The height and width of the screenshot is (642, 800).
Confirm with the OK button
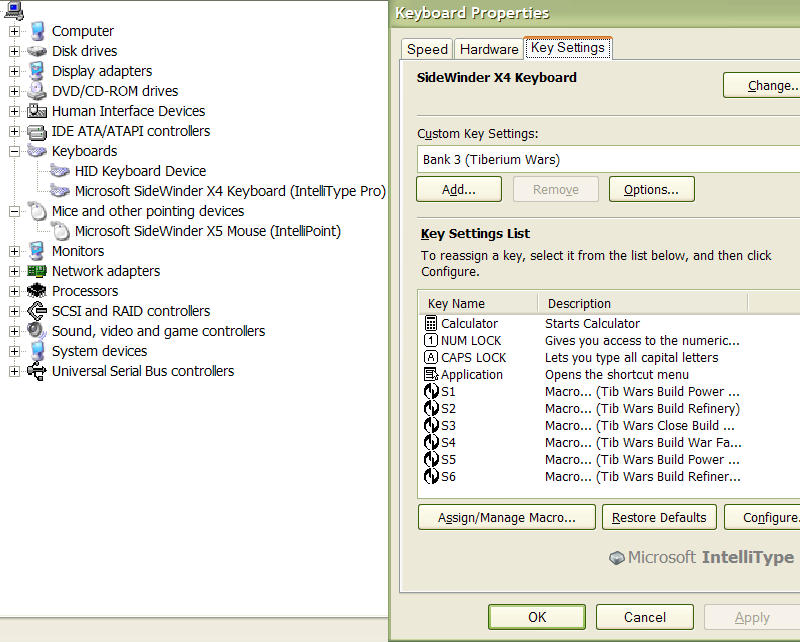coord(537,617)
